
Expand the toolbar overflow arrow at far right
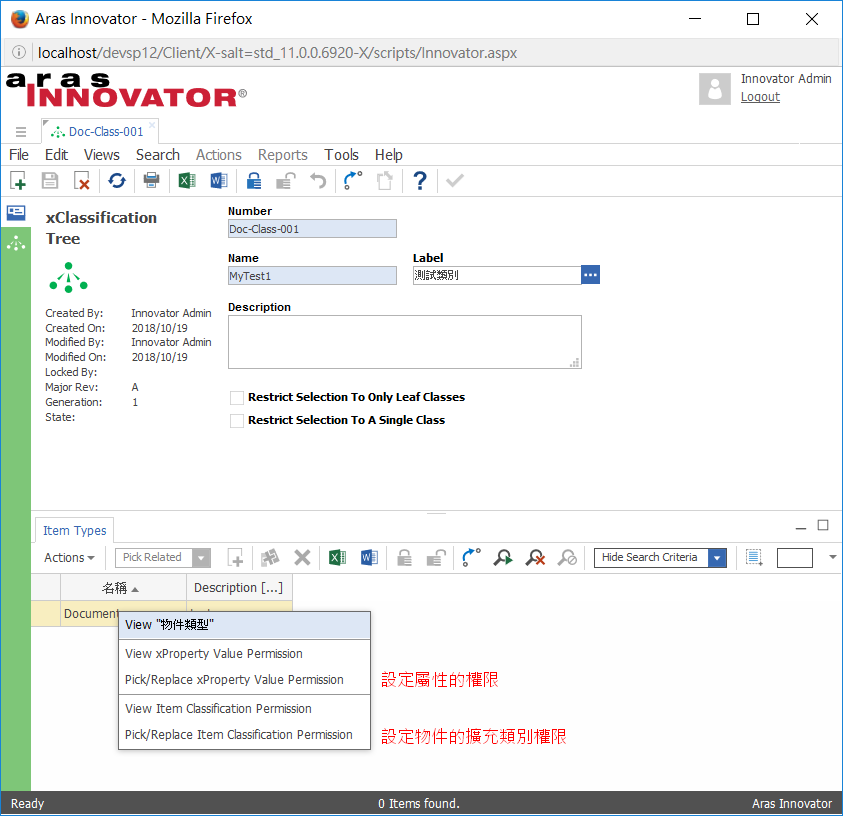click(x=832, y=557)
